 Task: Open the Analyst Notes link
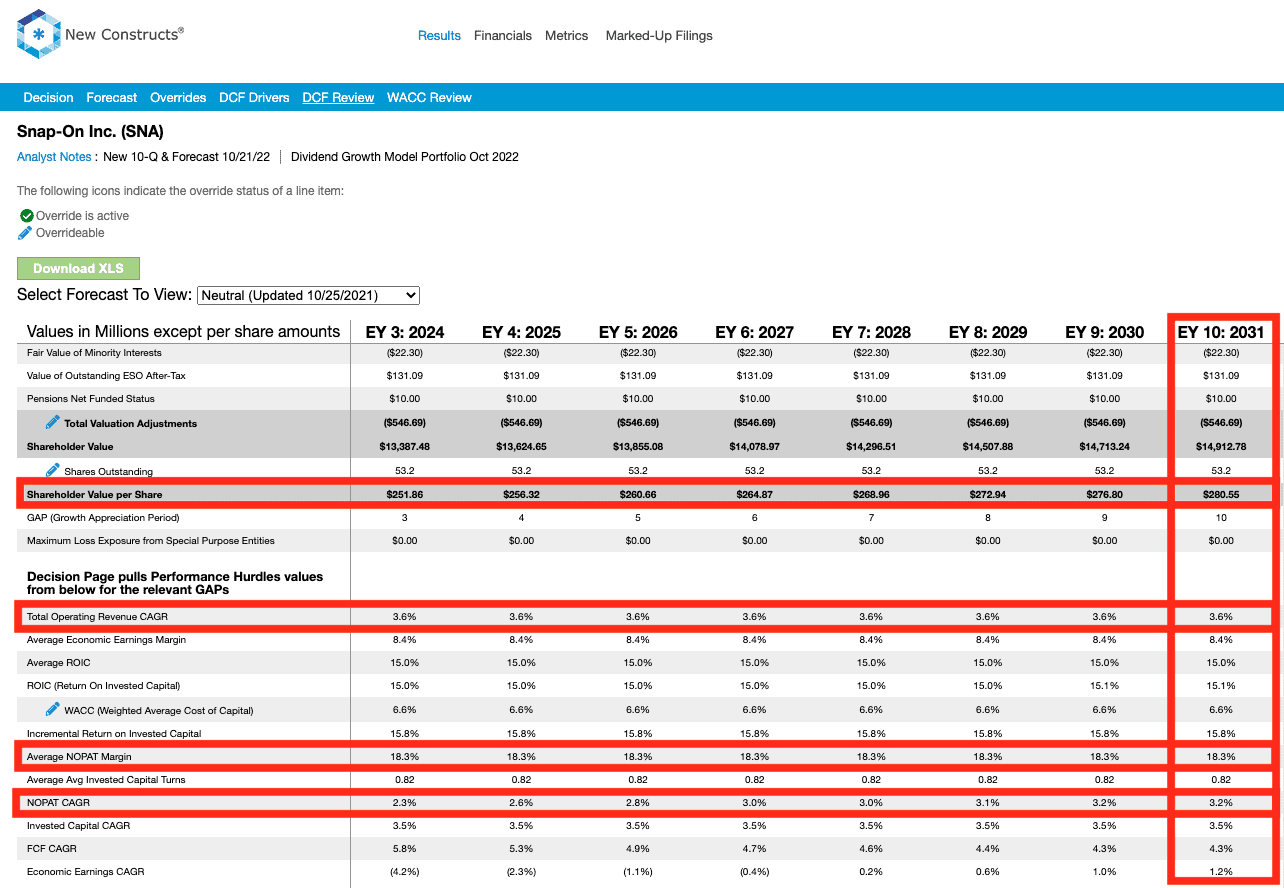[x=54, y=157]
